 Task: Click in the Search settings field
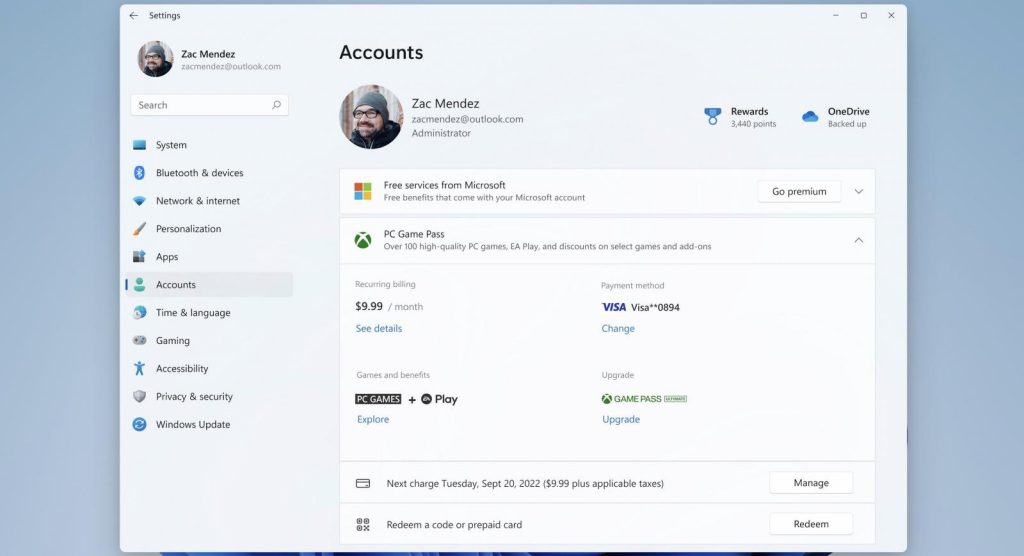coord(209,105)
